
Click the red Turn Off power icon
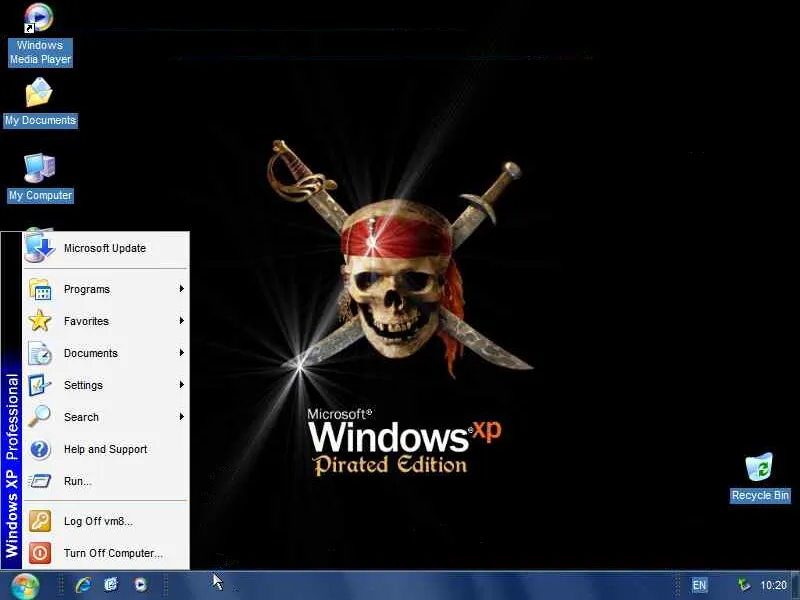tap(40, 553)
